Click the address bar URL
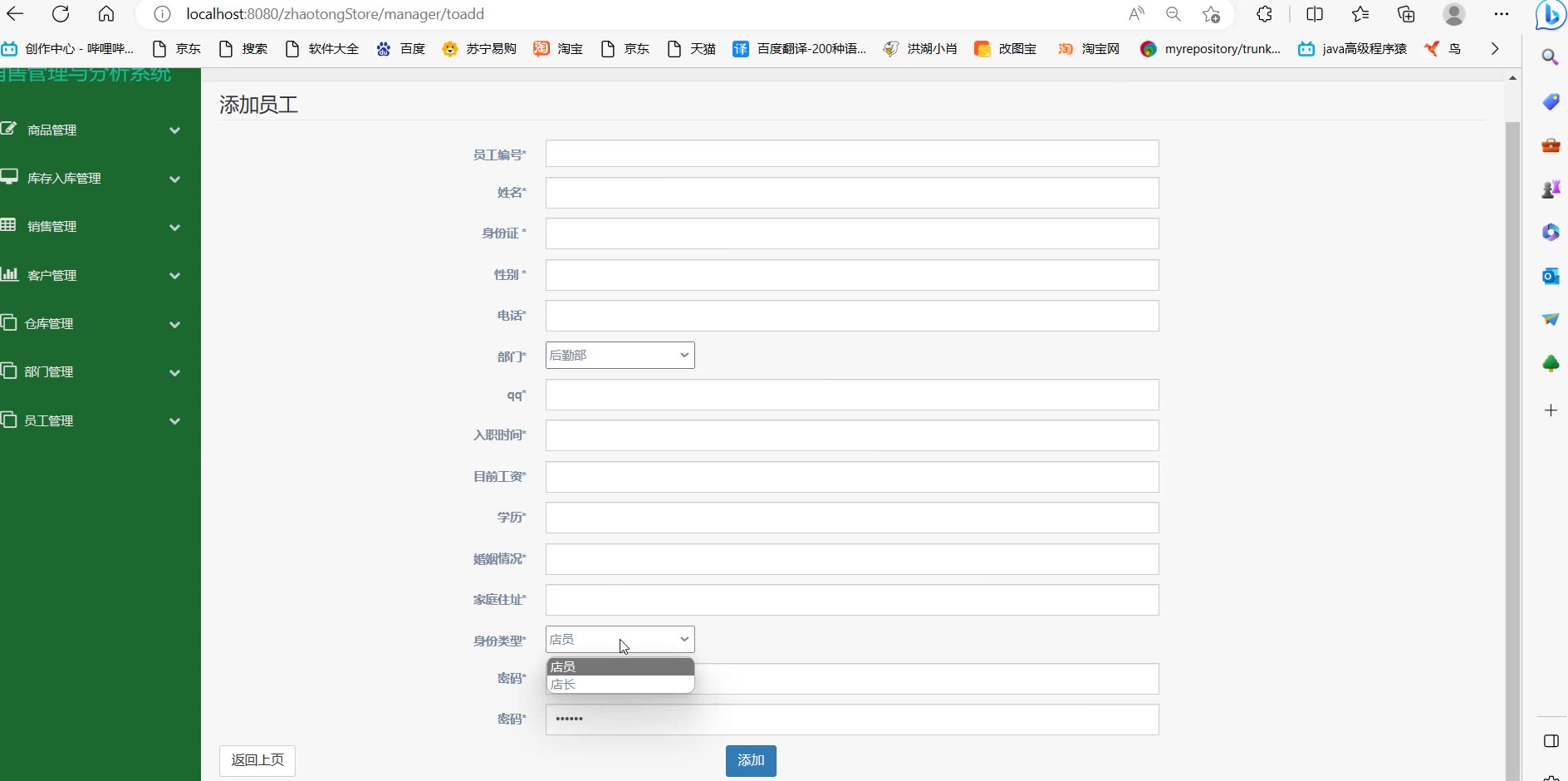This screenshot has height=781, width=1568. (x=335, y=14)
